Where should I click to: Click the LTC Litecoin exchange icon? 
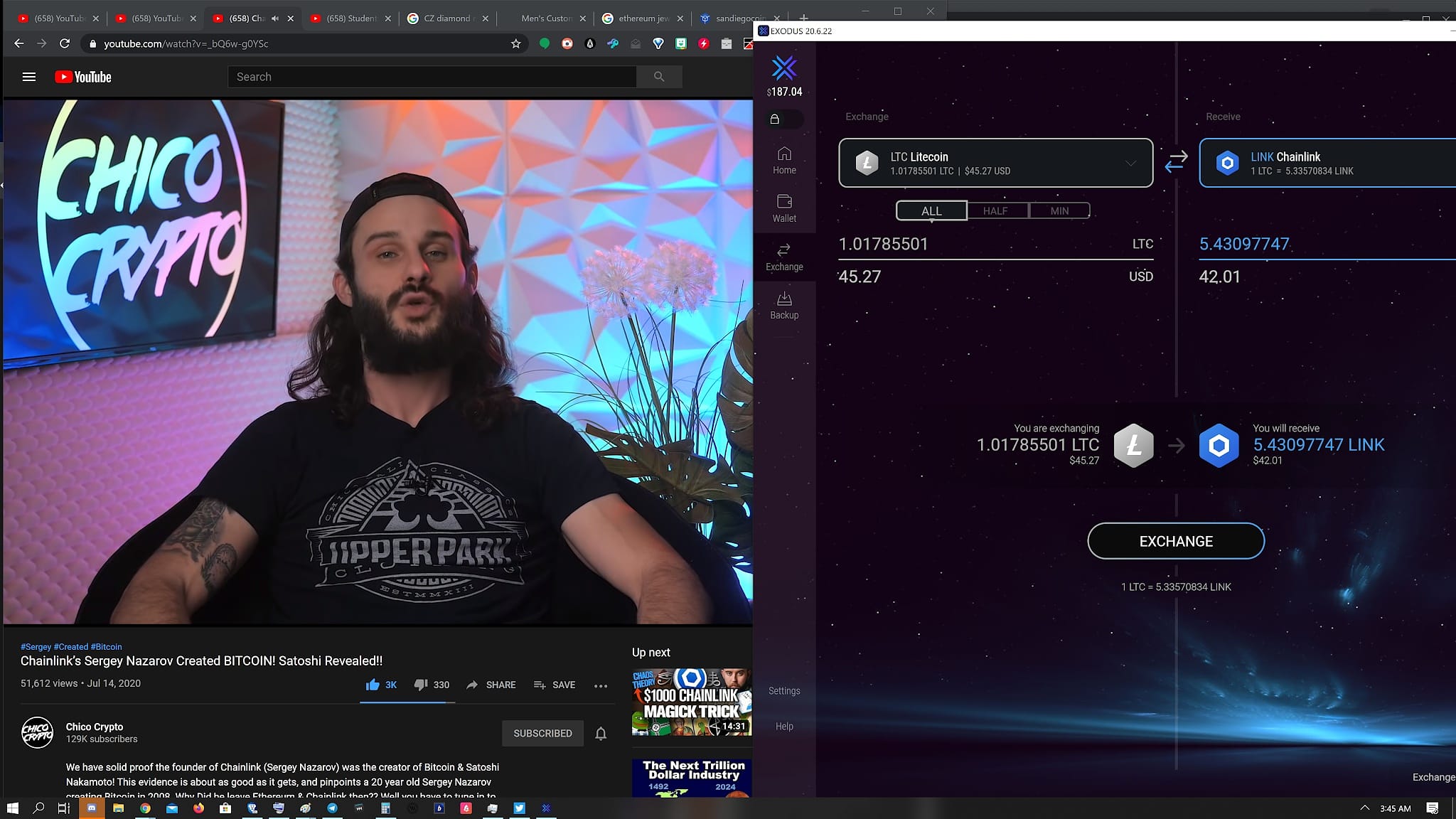pos(865,163)
